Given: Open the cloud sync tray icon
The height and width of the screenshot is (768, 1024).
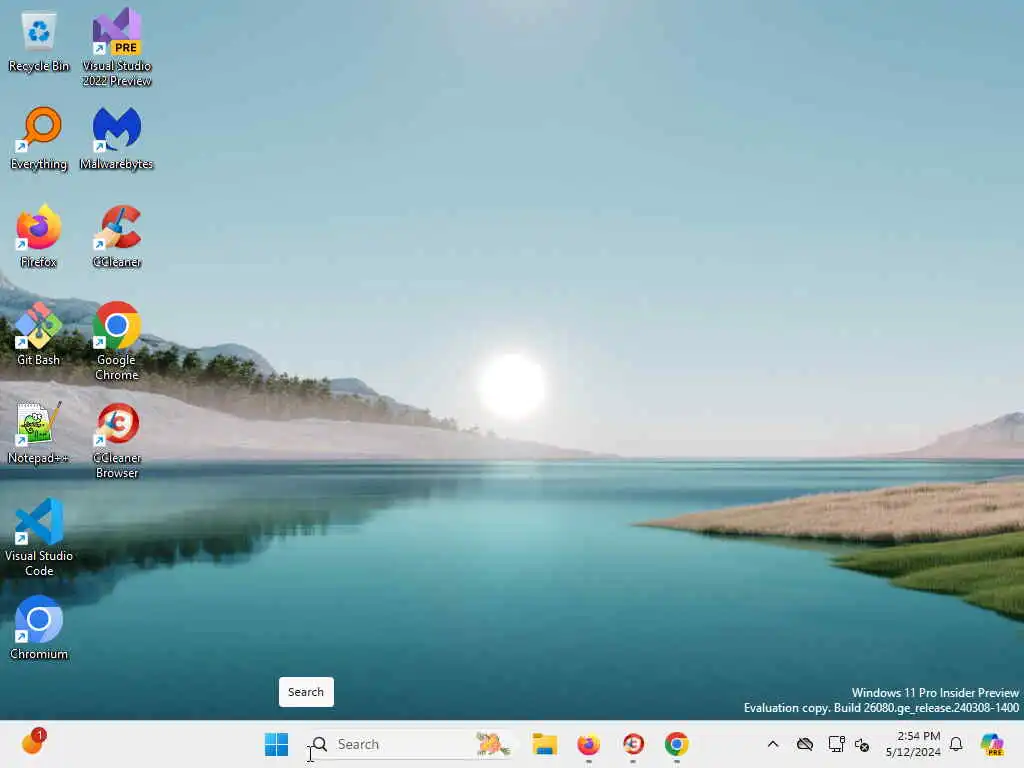Looking at the screenshot, I should tap(805, 744).
